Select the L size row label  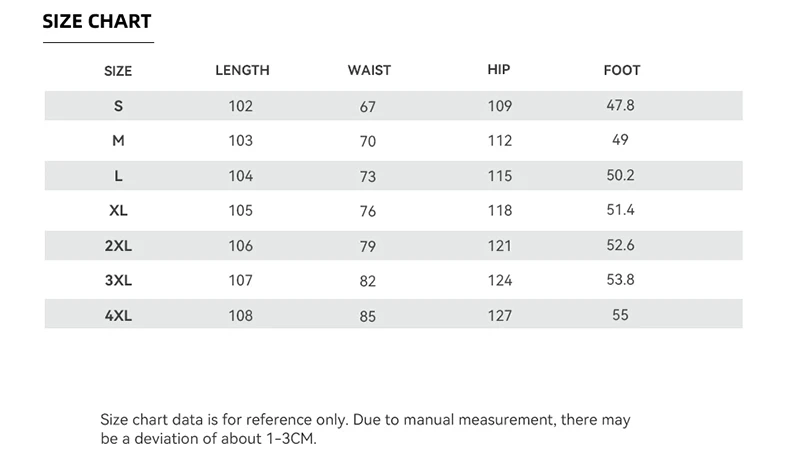click(x=118, y=176)
